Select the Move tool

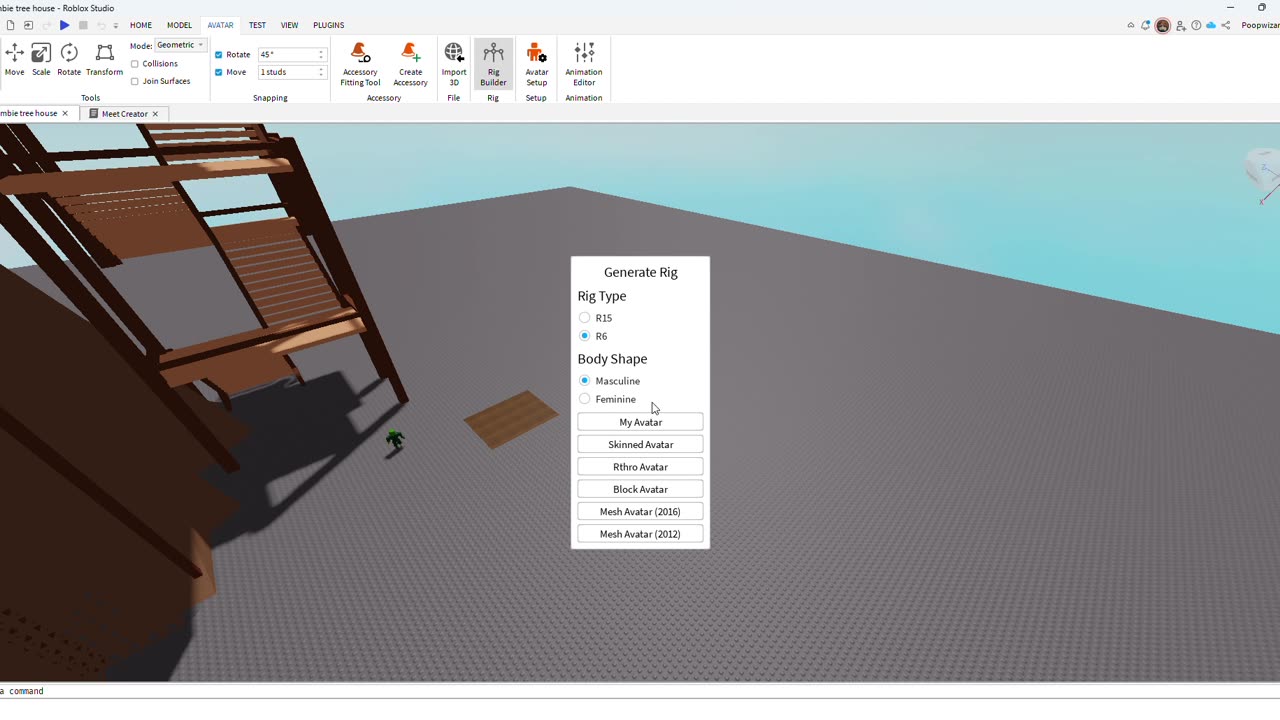click(x=14, y=60)
